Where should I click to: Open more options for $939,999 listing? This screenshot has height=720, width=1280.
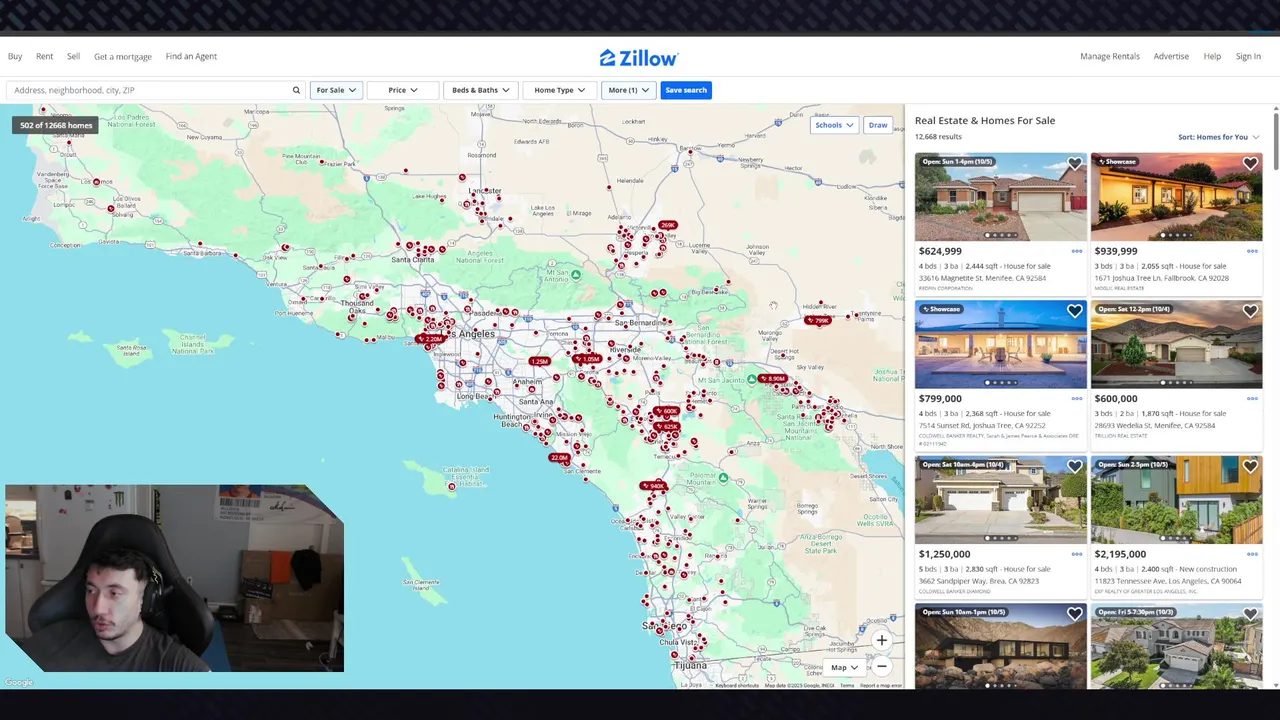pos(1252,251)
